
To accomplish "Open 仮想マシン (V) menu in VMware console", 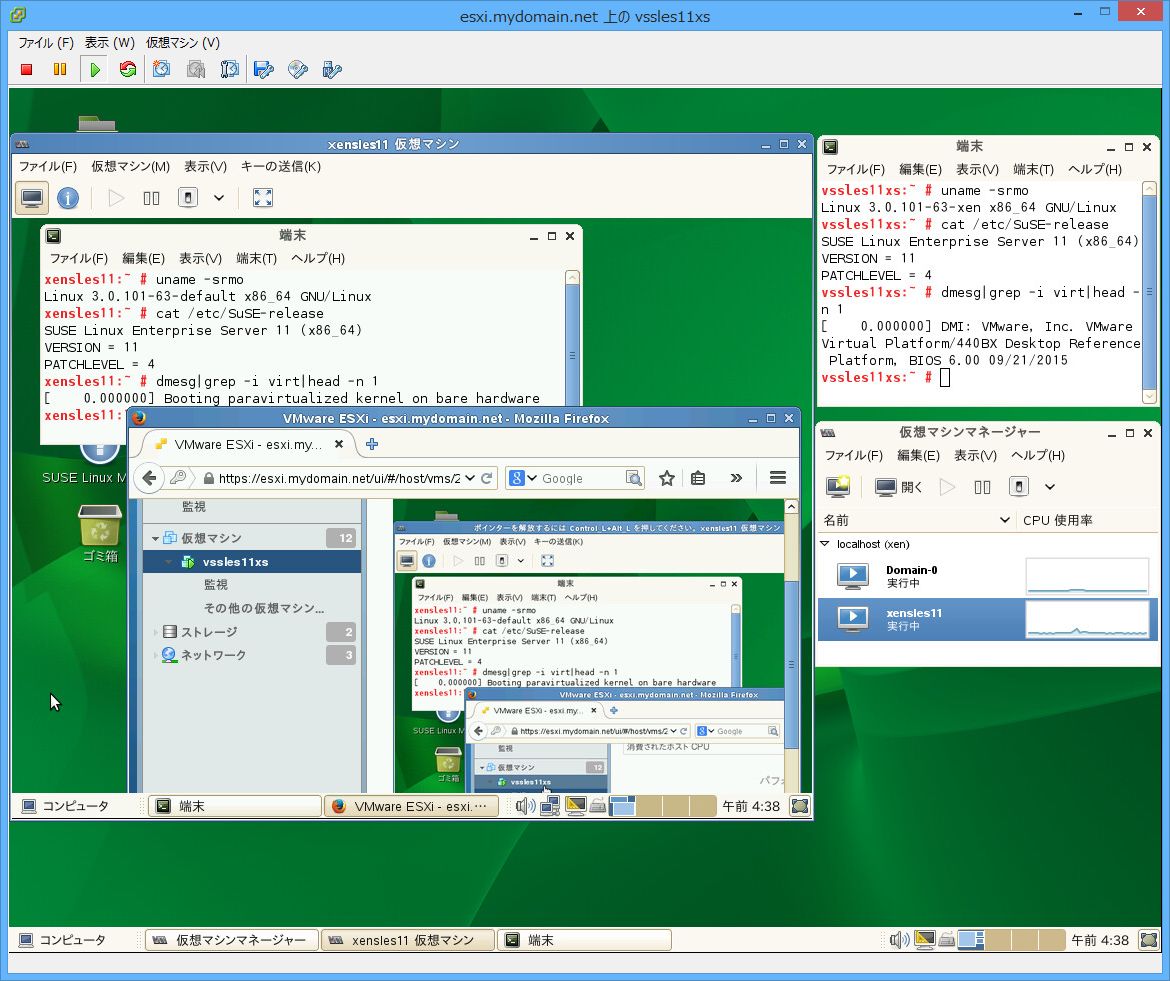I will click(x=183, y=43).
